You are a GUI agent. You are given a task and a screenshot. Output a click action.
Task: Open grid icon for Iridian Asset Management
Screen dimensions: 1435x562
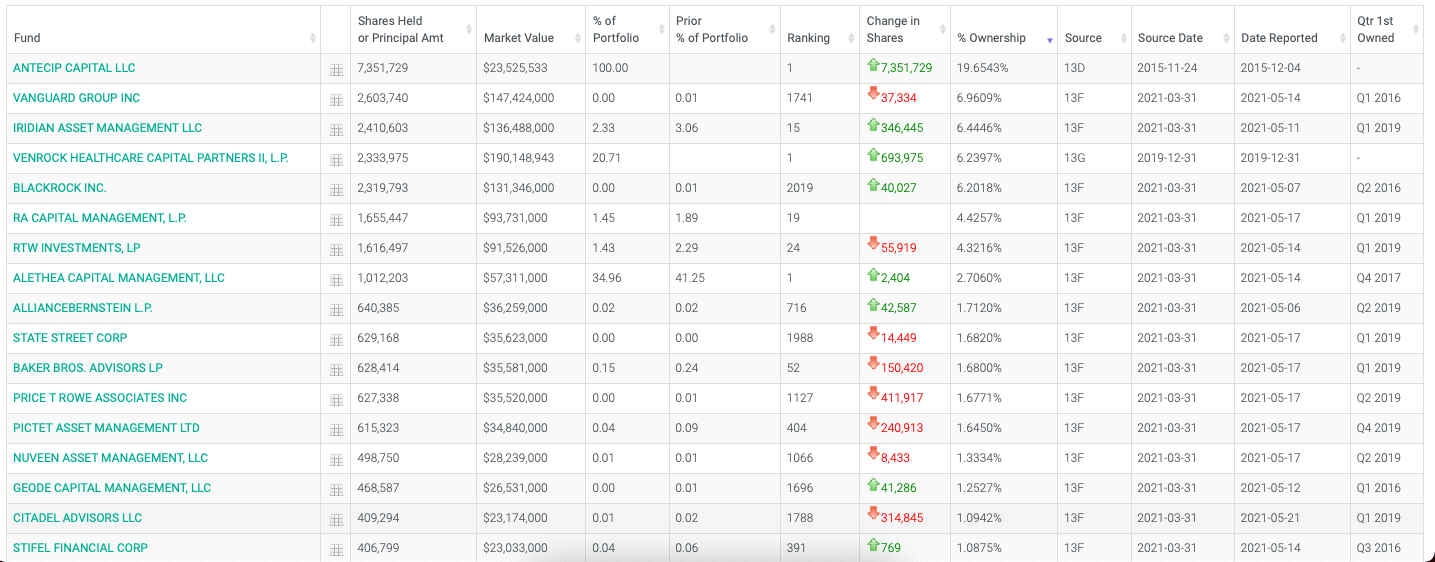[x=336, y=130]
